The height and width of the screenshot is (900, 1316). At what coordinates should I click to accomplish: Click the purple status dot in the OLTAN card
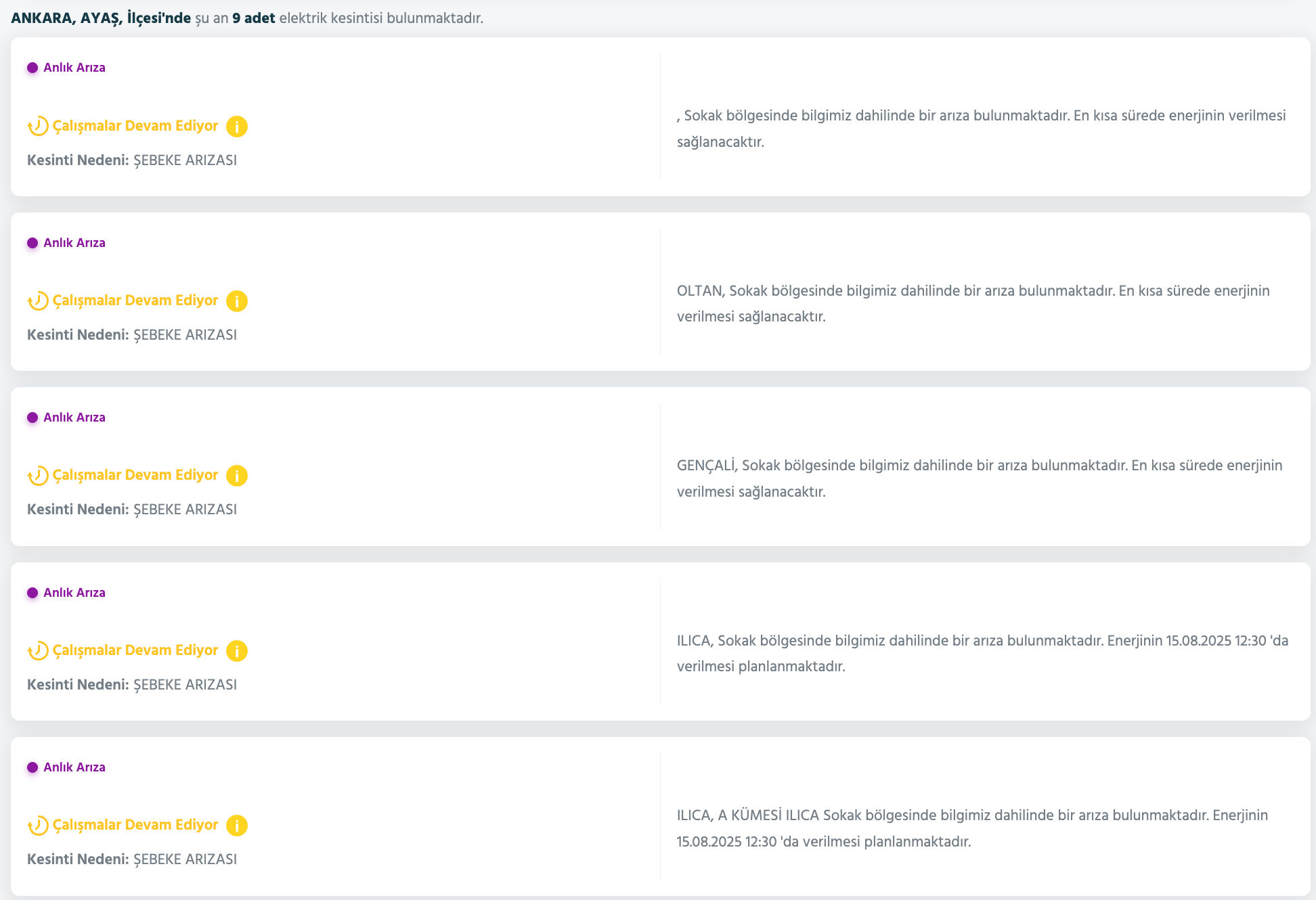[x=32, y=243]
